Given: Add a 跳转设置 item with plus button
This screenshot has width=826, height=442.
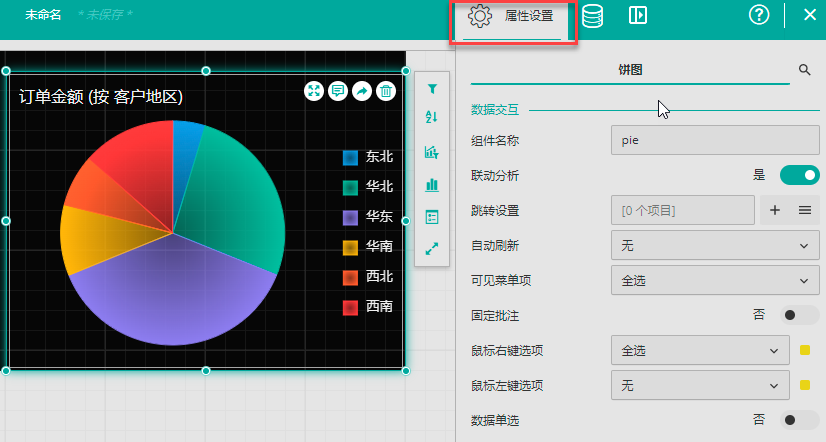Looking at the screenshot, I should pyautogui.click(x=774, y=210).
